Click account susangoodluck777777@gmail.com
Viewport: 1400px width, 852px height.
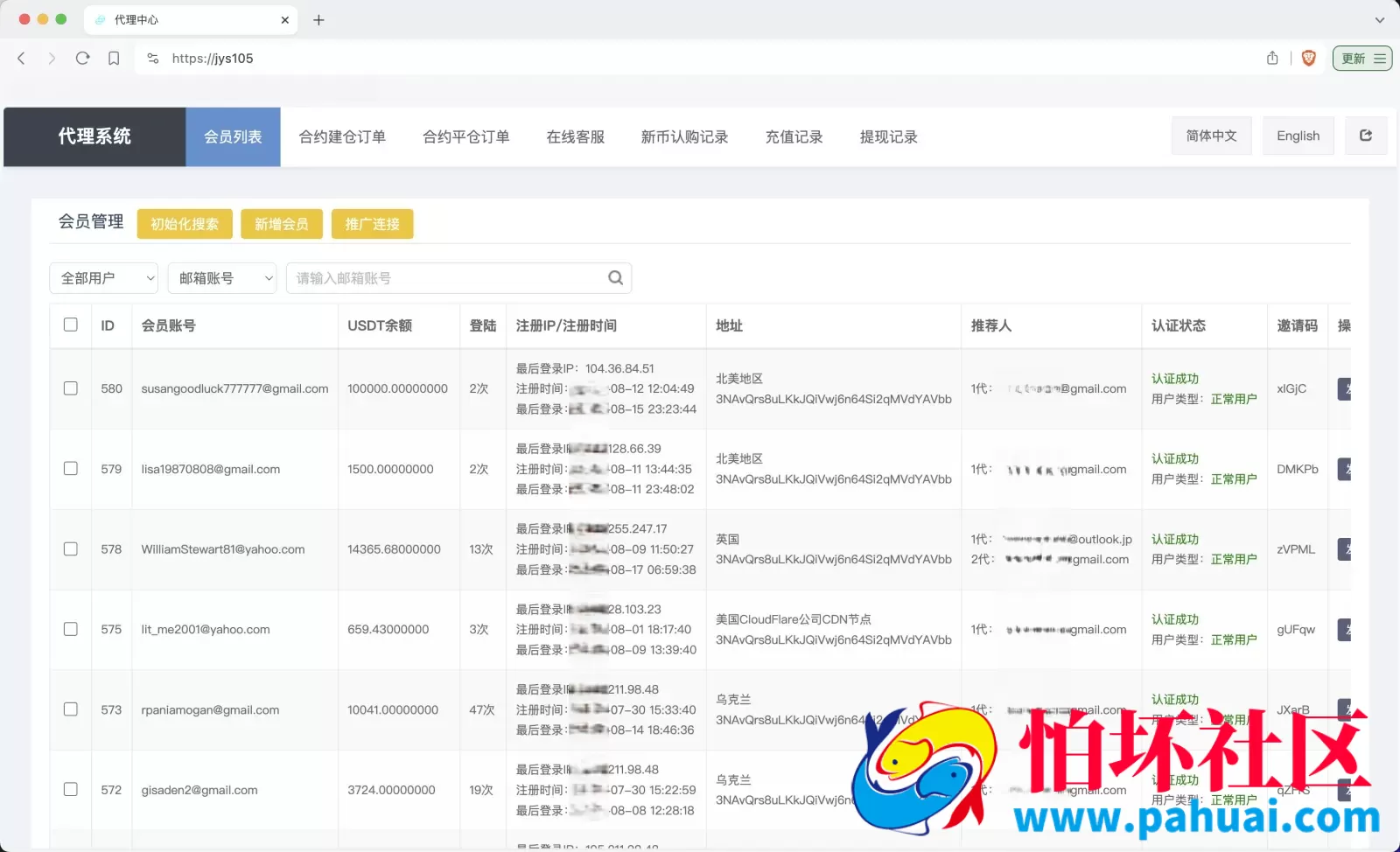coord(235,388)
